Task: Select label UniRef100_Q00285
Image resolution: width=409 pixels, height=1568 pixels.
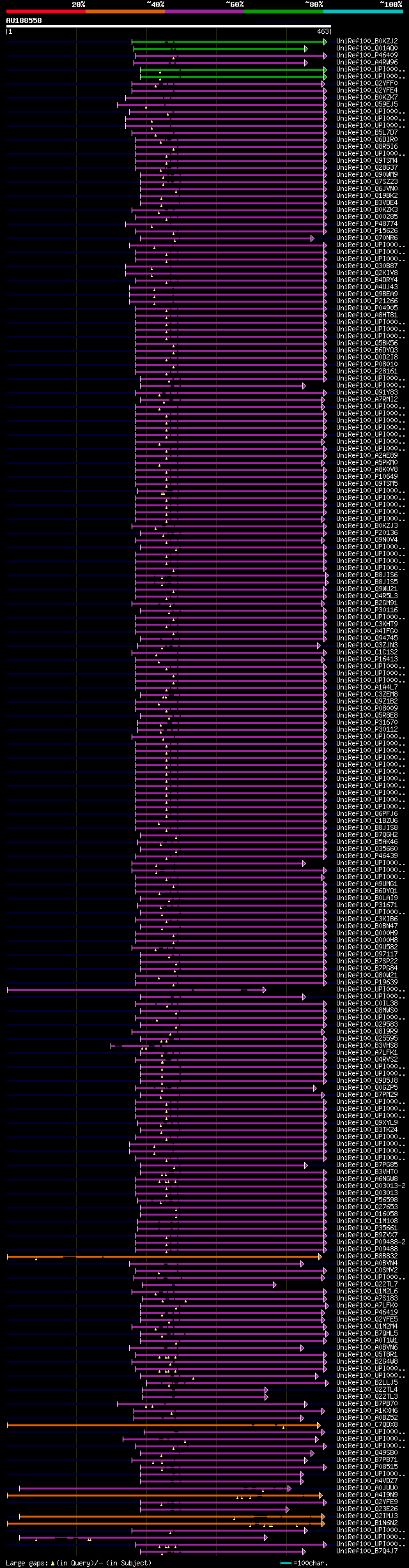Action: pyautogui.click(x=367, y=216)
